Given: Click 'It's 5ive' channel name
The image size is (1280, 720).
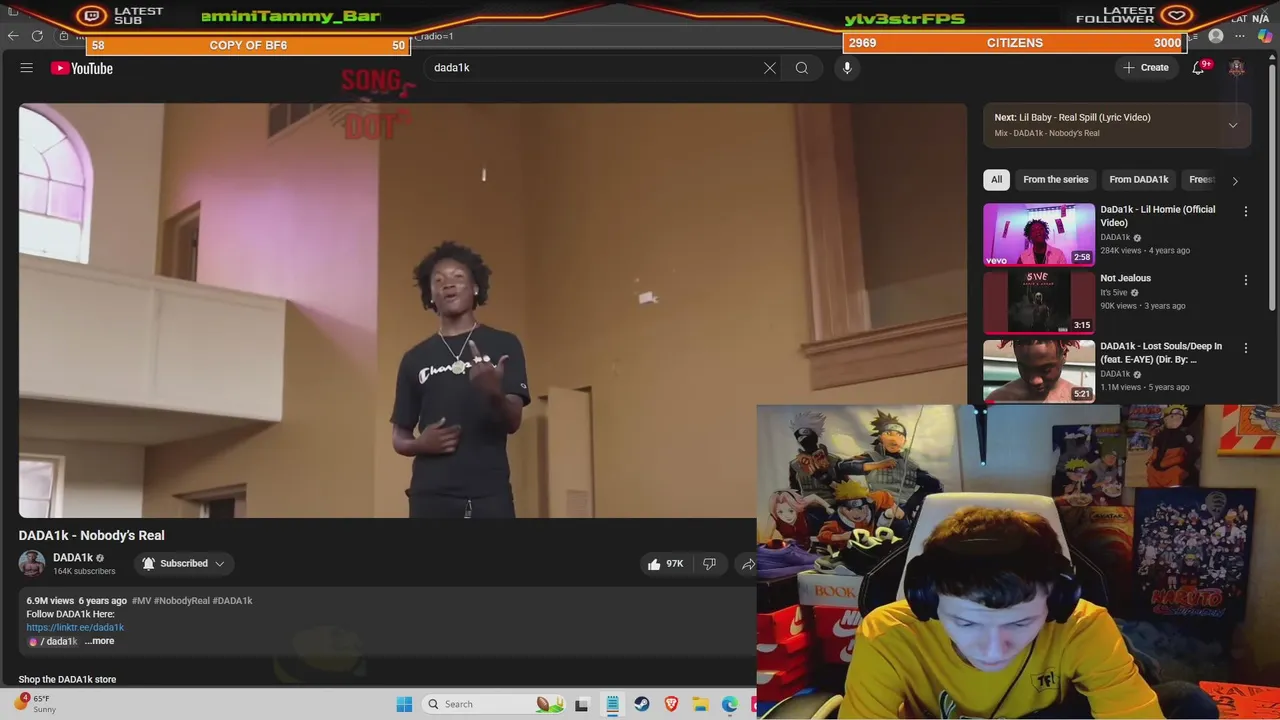Looking at the screenshot, I should (1113, 293).
